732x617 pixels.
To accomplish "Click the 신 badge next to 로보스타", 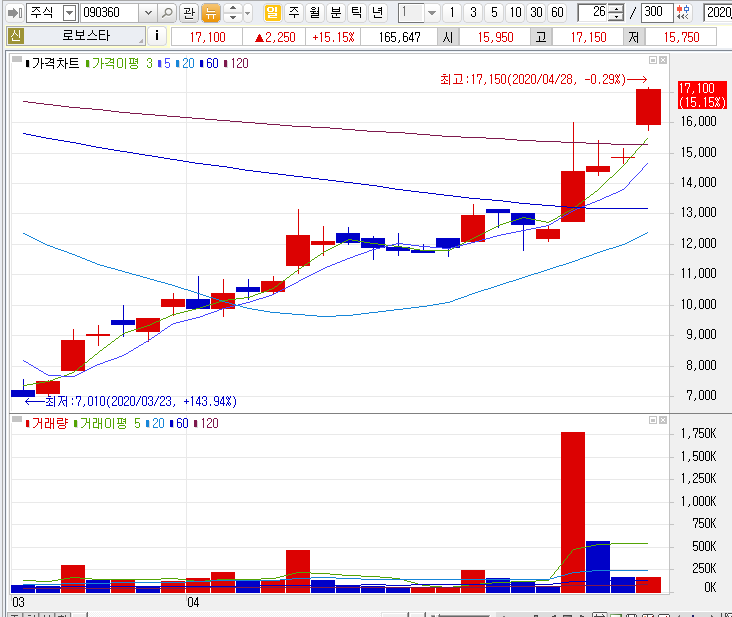I will (x=15, y=35).
